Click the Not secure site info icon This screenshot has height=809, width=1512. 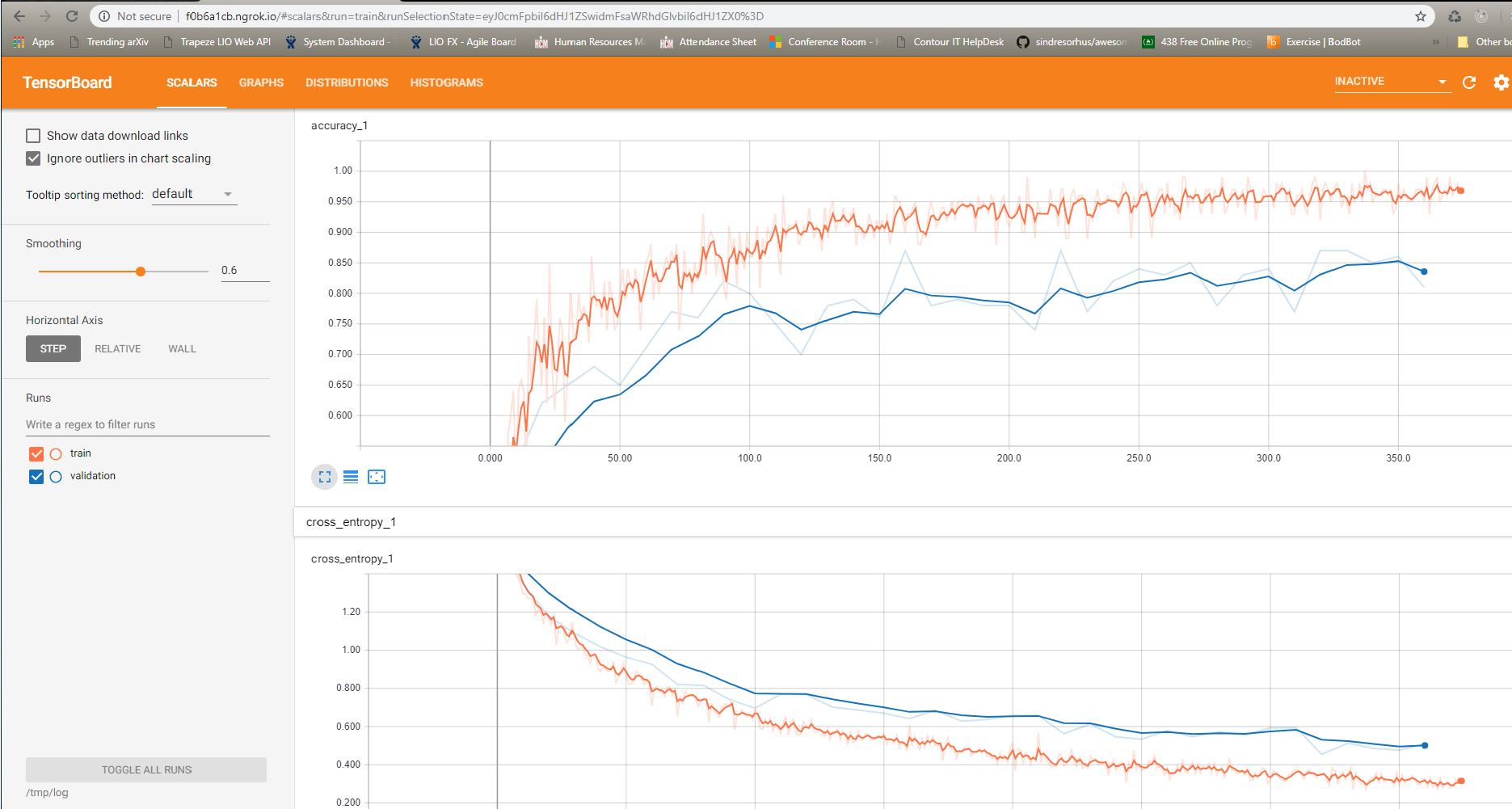pyautogui.click(x=104, y=16)
